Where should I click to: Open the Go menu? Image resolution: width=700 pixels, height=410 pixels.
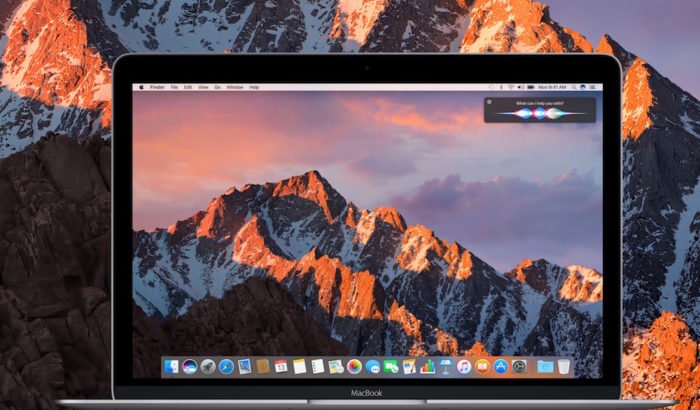pyautogui.click(x=219, y=87)
